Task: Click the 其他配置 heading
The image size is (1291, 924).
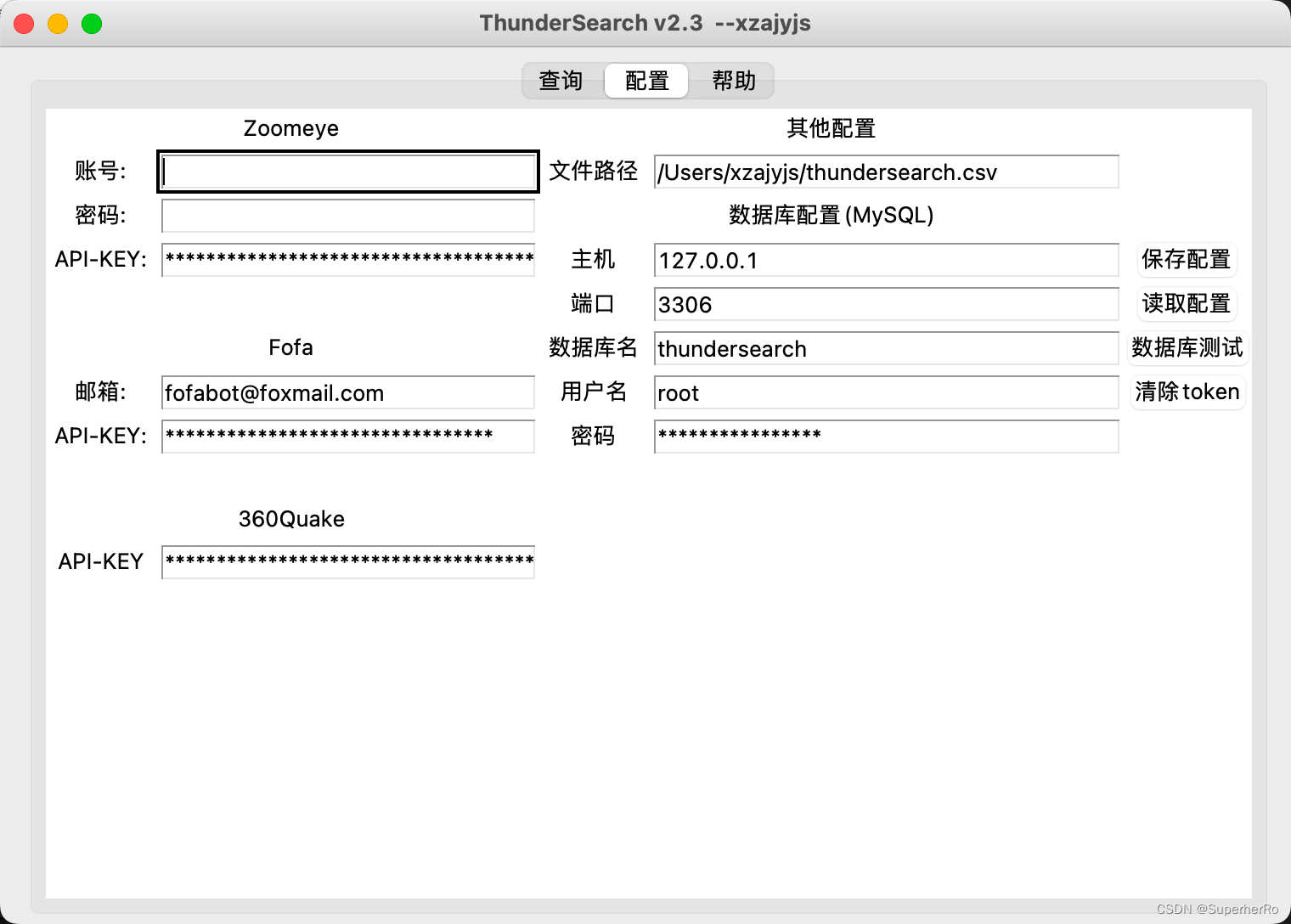Action: [831, 128]
